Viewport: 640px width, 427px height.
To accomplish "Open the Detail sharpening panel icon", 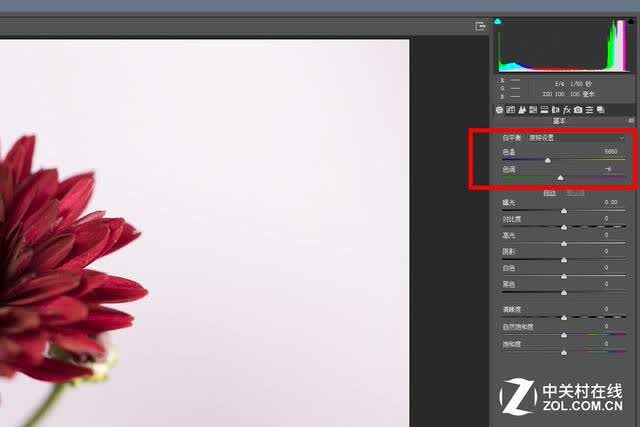I will tap(522, 110).
